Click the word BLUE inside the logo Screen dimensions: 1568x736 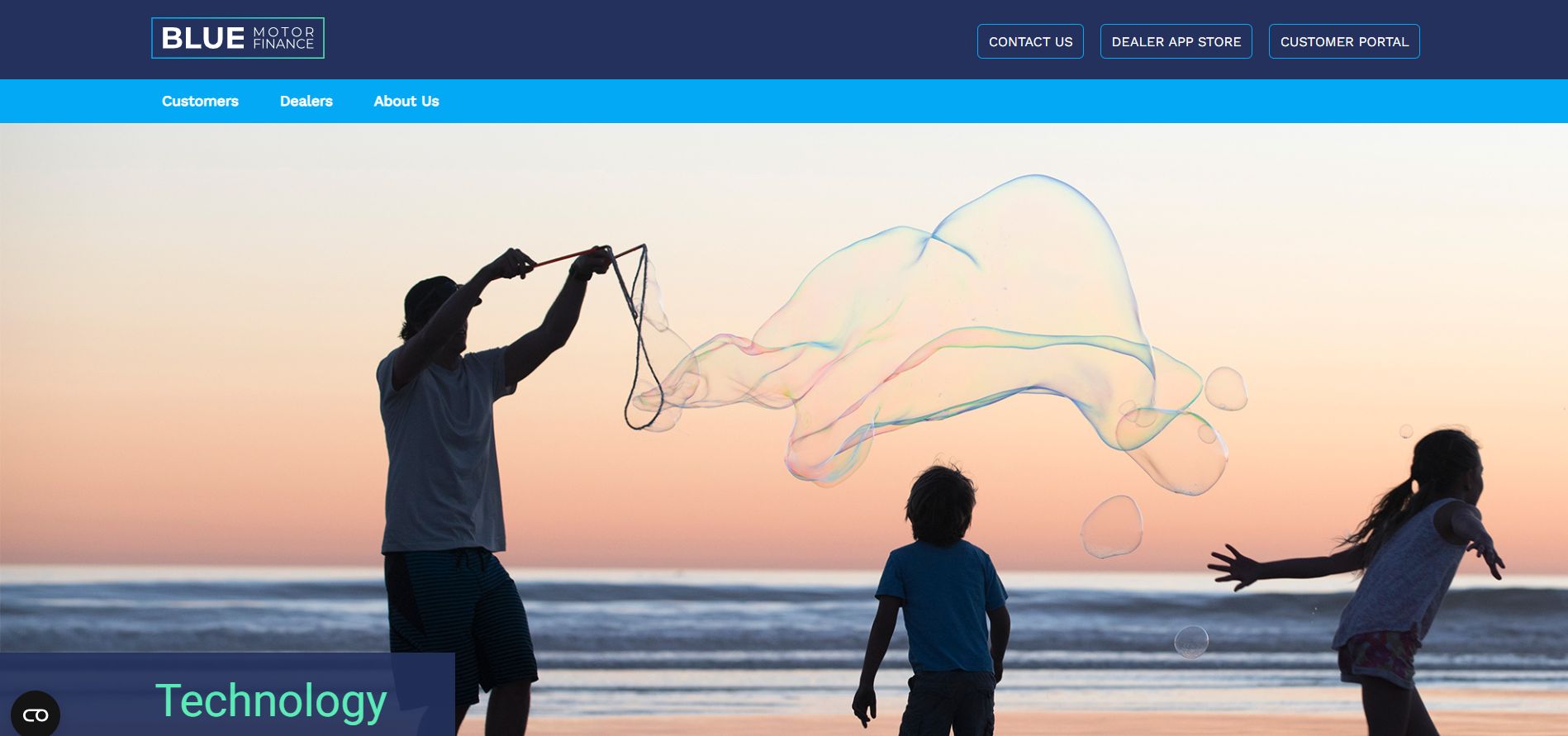pyautogui.click(x=203, y=38)
